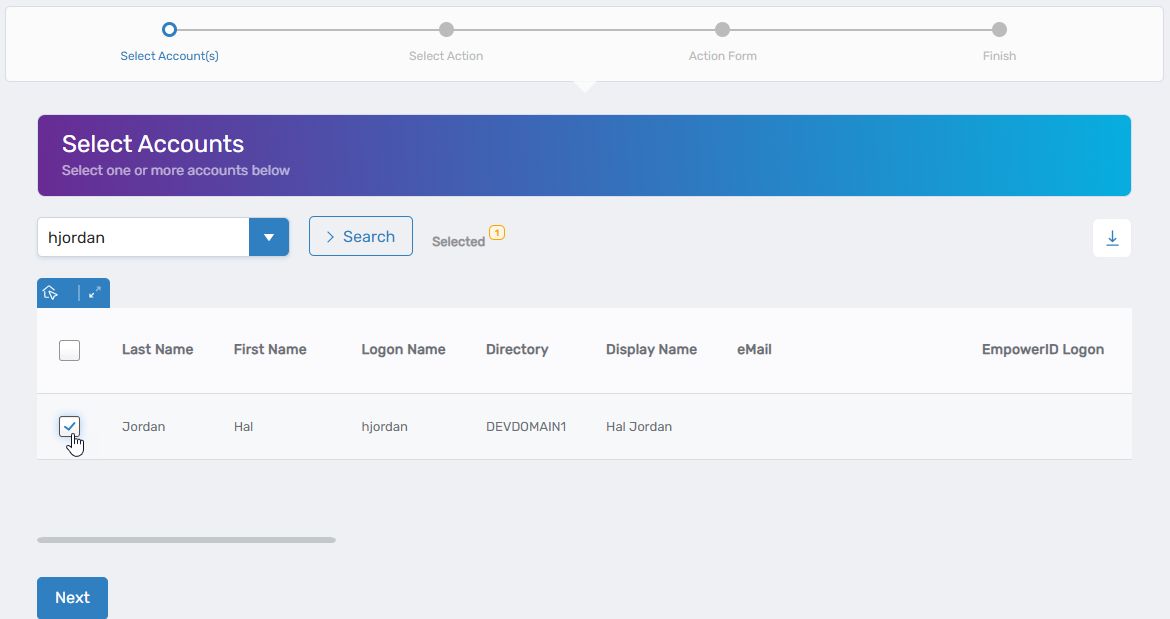The image size is (1170, 619).
Task: Click the Select Action step label
Action: tap(446, 55)
